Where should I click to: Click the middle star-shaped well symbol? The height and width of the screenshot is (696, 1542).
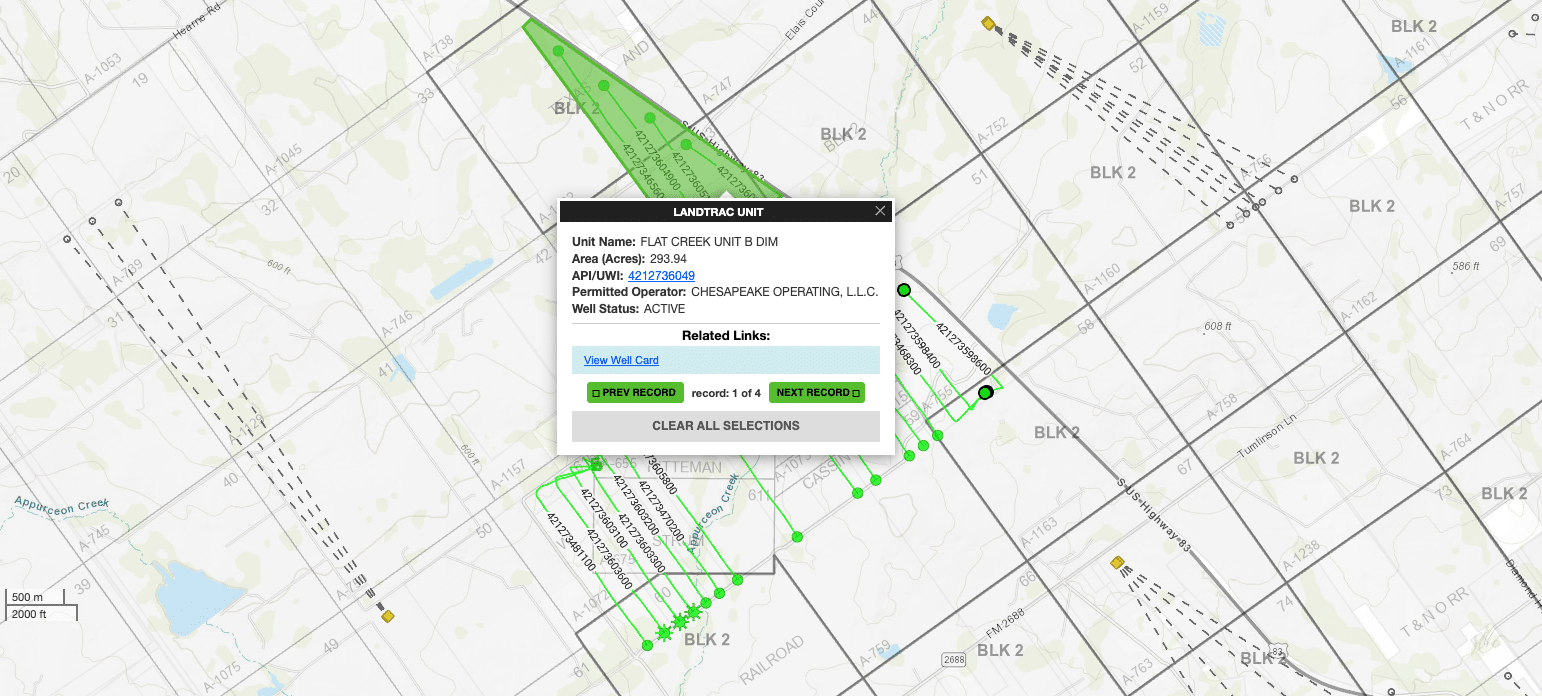coord(680,622)
